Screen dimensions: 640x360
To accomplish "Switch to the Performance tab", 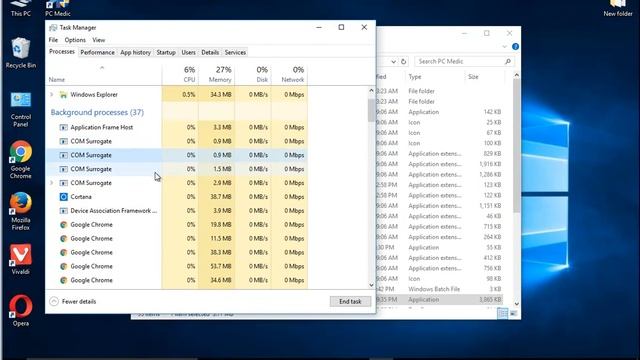I will tap(97, 52).
